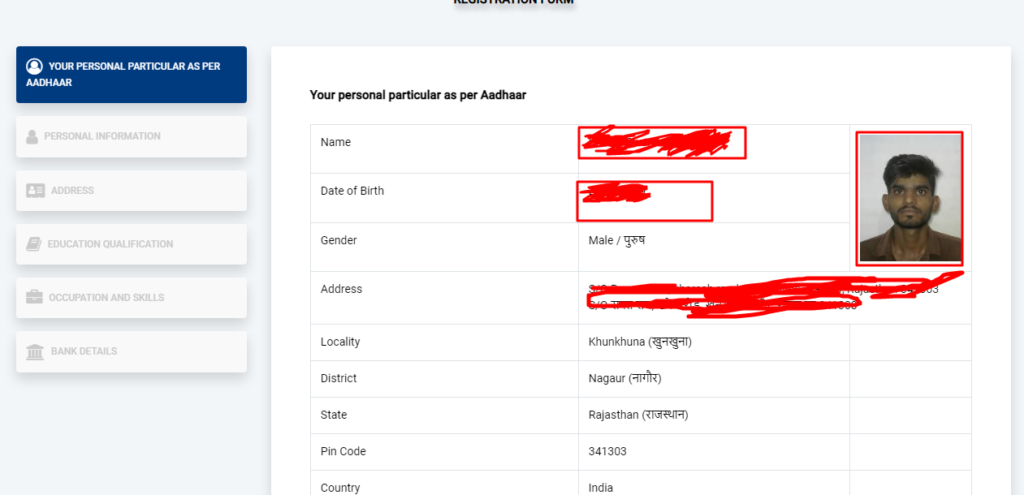The width and height of the screenshot is (1024, 495).
Task: Click the briefcase icon on Occupation and Skills
Action: [x=34, y=298]
